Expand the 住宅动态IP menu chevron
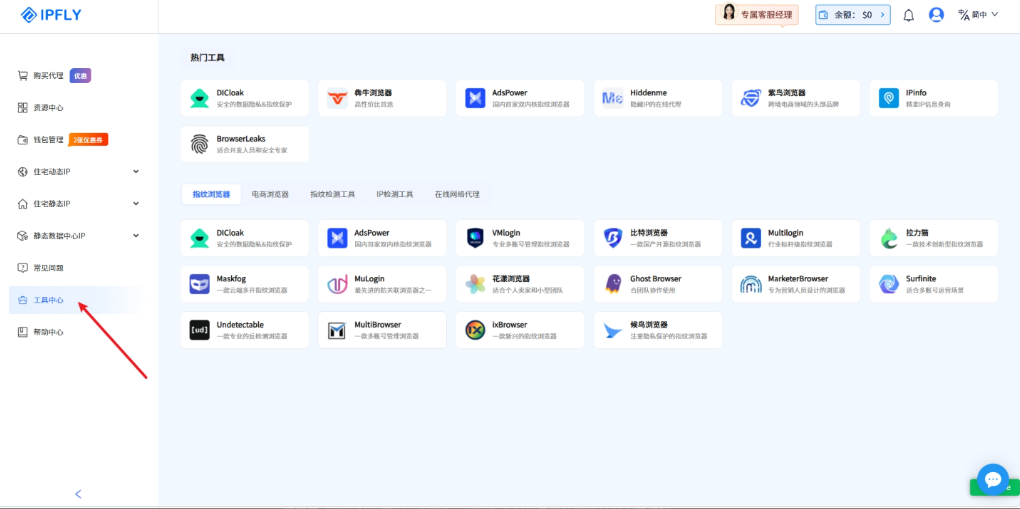 tap(136, 171)
